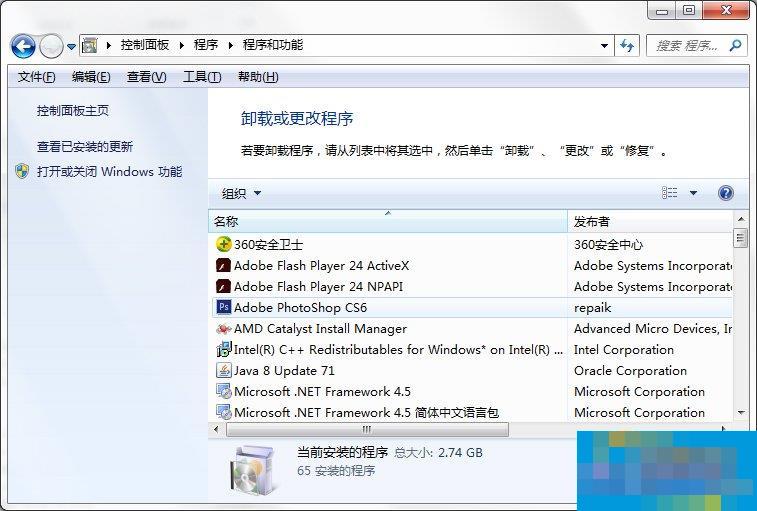Screen dimensions: 757x511
Task: Click the Adobe PhotoShop CS6 Ps icon
Action: coord(223,307)
